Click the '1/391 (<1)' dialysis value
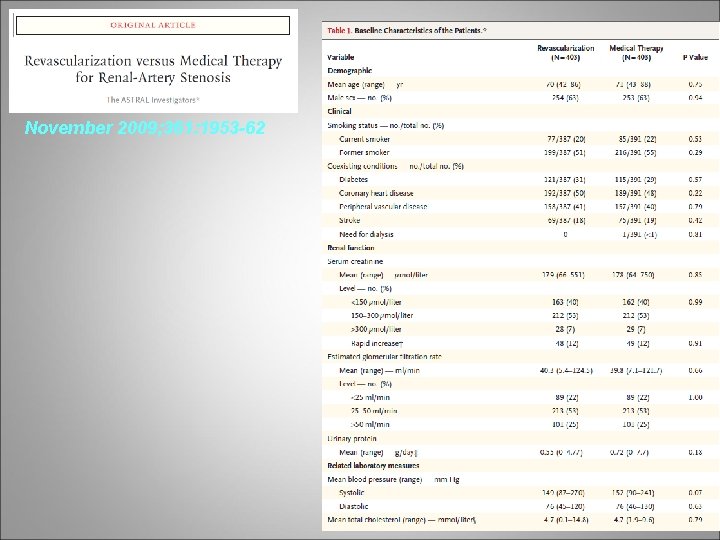Screen dimensions: 720x540 [x=639, y=234]
